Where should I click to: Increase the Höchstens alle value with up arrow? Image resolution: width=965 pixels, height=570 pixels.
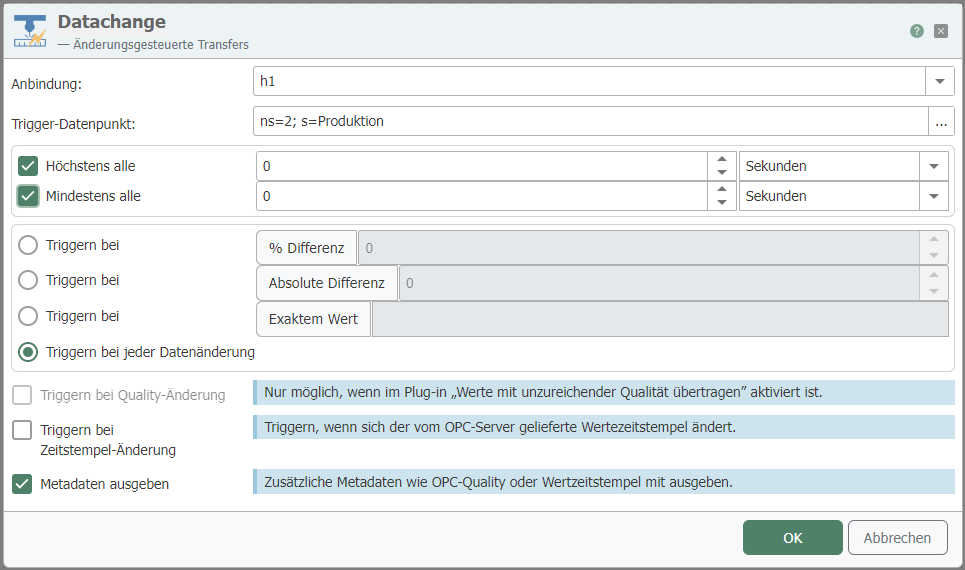722,160
